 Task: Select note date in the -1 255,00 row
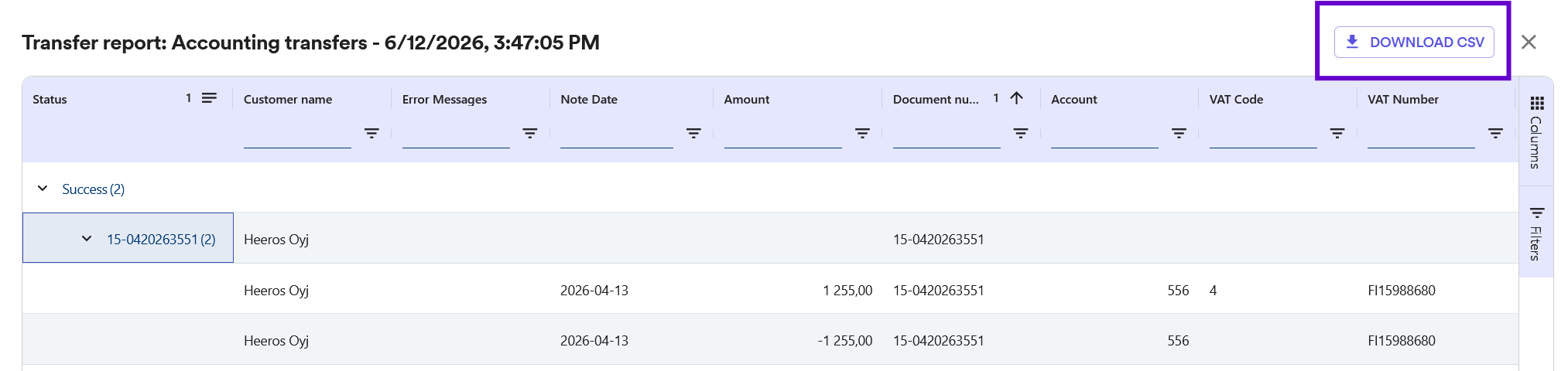point(594,340)
